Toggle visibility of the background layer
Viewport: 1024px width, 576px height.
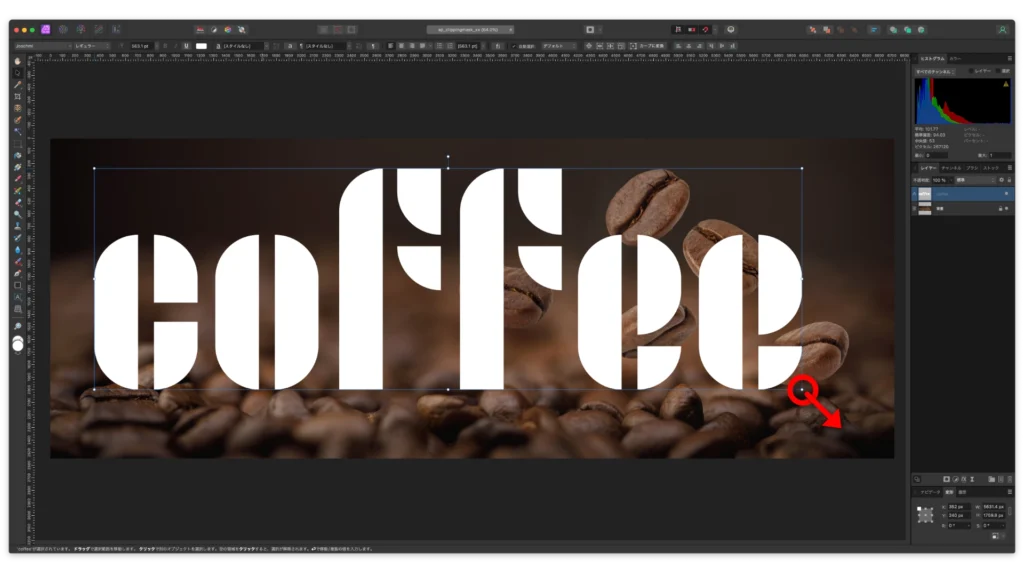(x=1006, y=207)
